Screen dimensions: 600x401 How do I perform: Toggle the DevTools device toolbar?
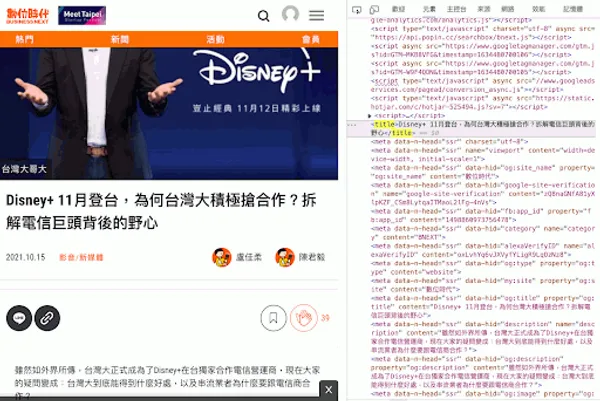374,10
